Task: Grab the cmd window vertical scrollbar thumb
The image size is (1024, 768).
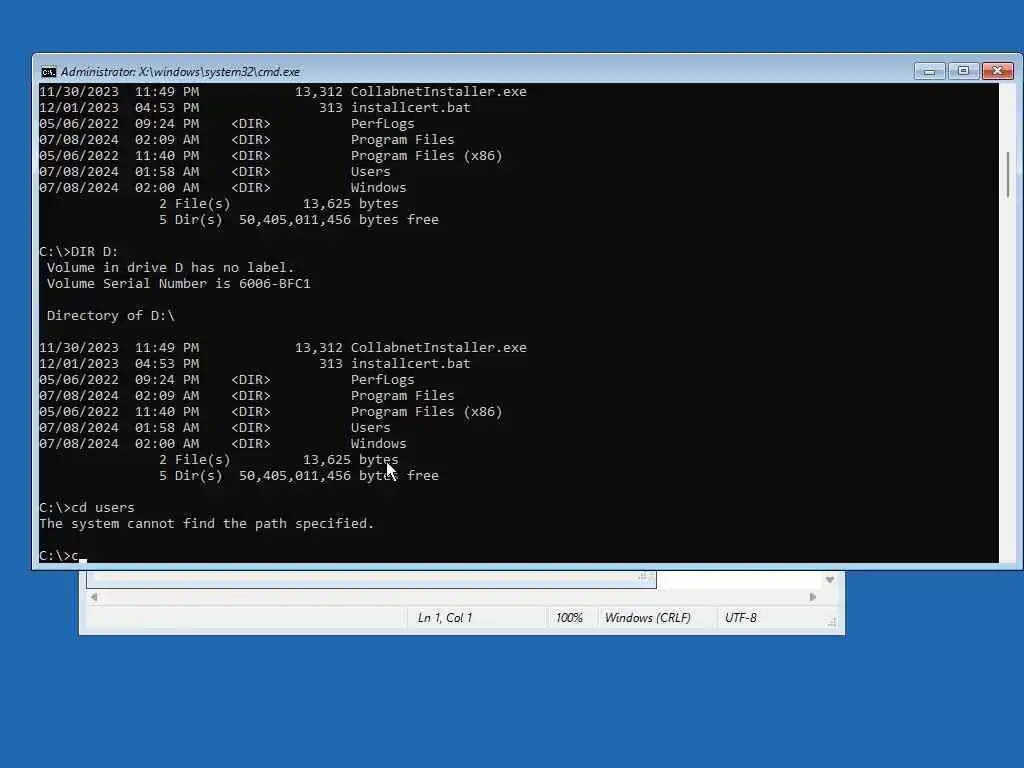Action: [x=1008, y=174]
